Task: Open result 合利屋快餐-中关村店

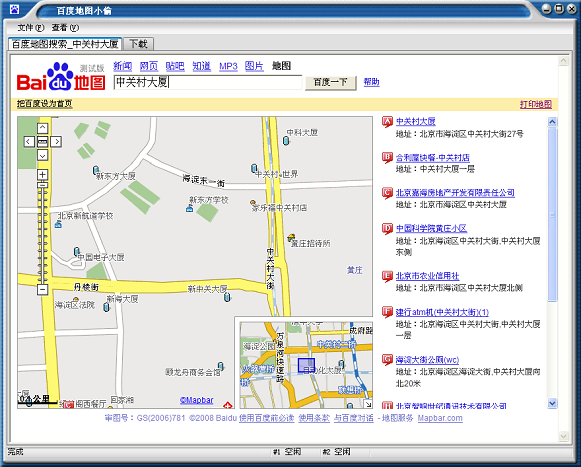Action: coord(433,158)
